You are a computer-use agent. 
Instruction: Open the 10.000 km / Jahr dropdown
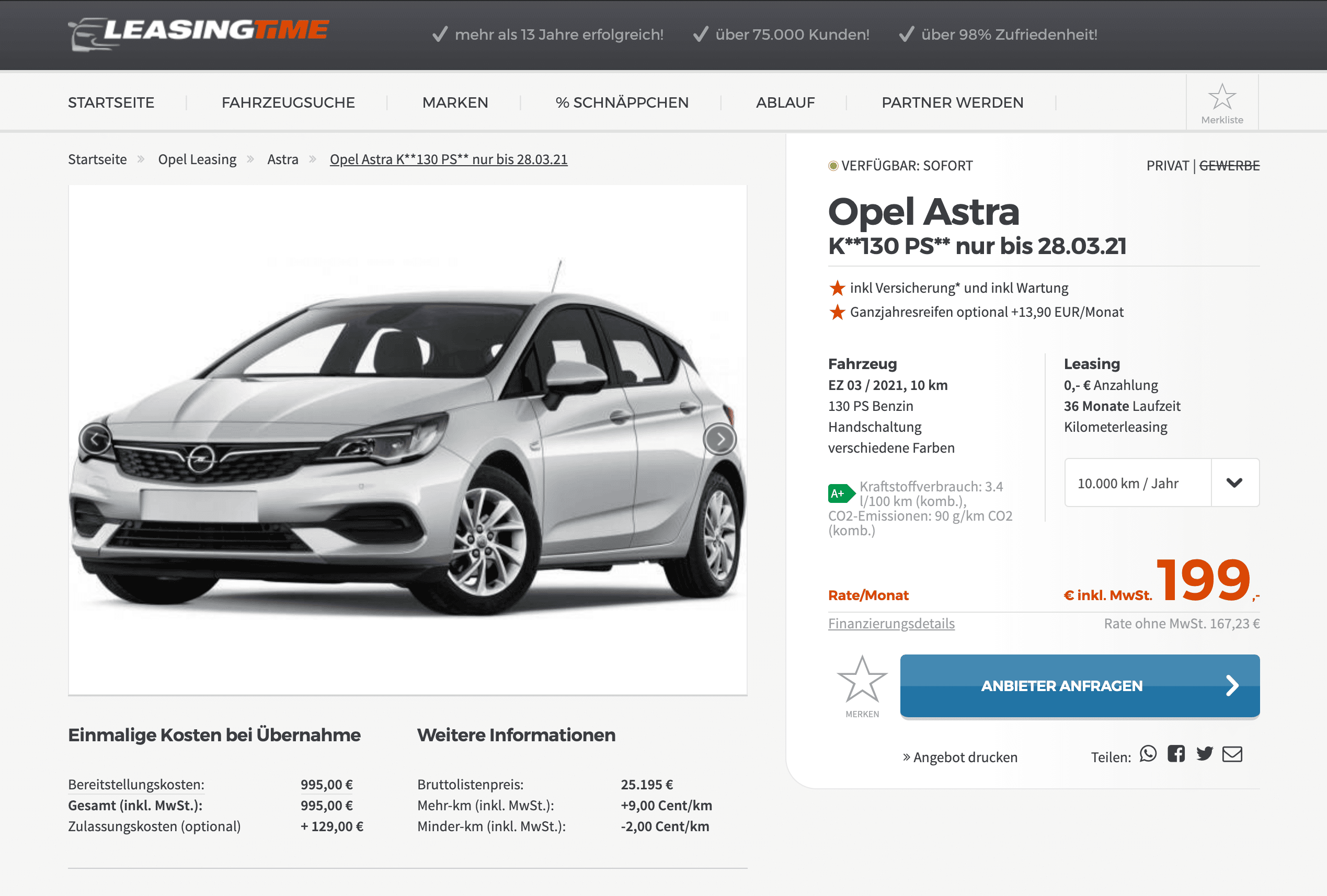click(x=1161, y=483)
